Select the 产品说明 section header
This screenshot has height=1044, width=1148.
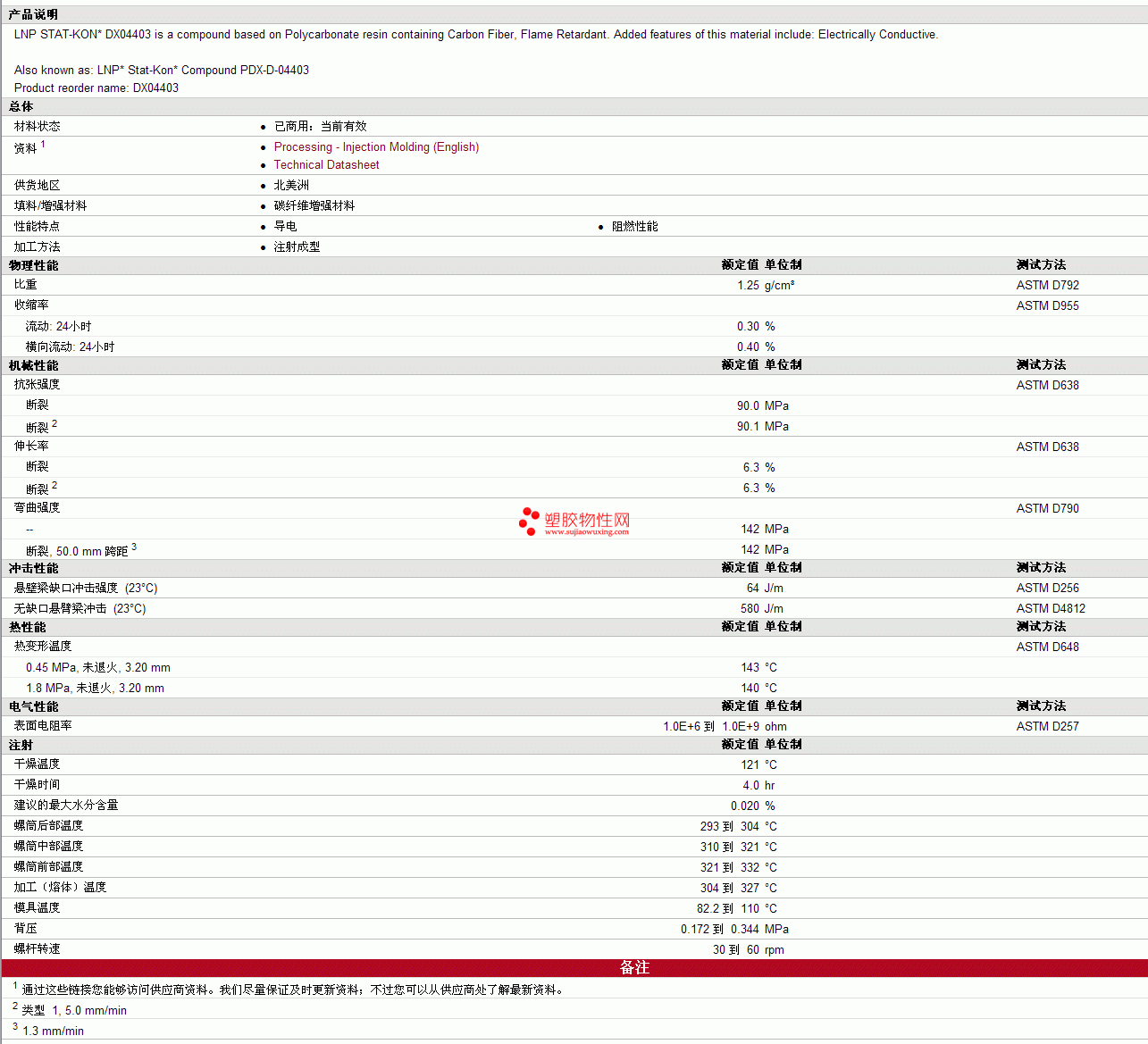coord(34,14)
